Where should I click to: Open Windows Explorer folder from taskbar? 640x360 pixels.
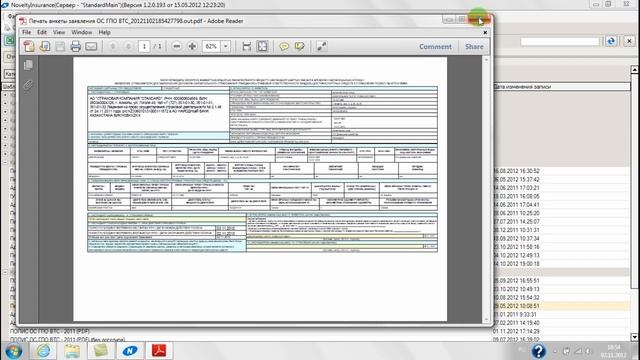pos(72,351)
